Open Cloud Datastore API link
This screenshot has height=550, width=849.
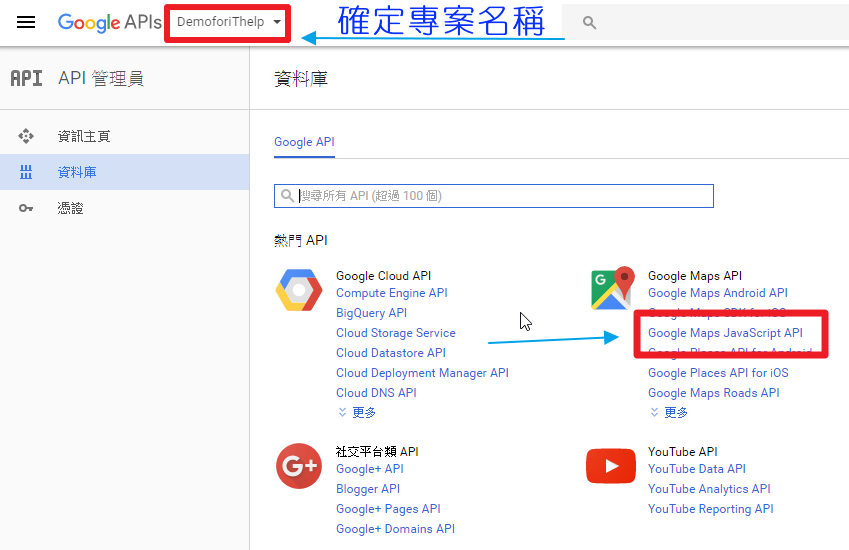point(391,353)
